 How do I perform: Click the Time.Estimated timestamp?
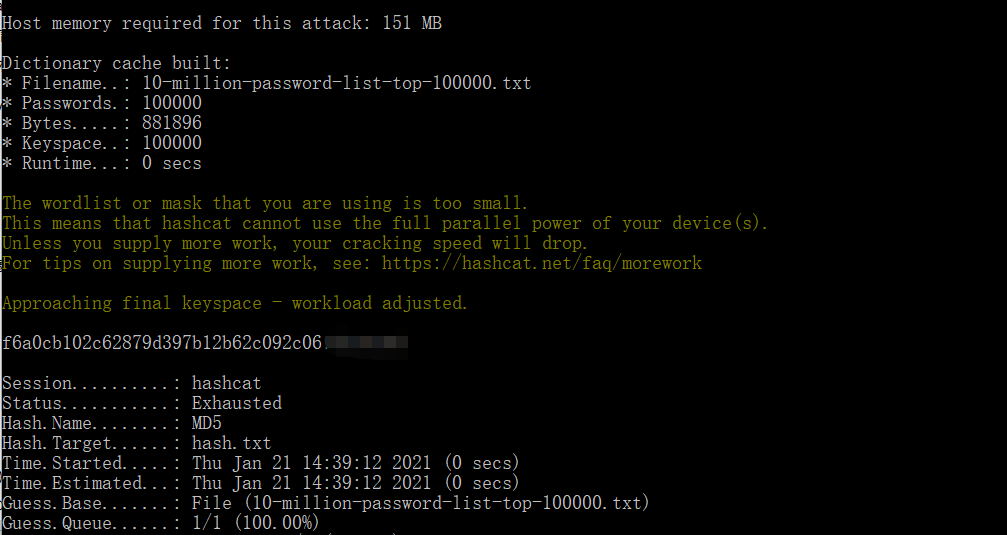click(x=355, y=483)
